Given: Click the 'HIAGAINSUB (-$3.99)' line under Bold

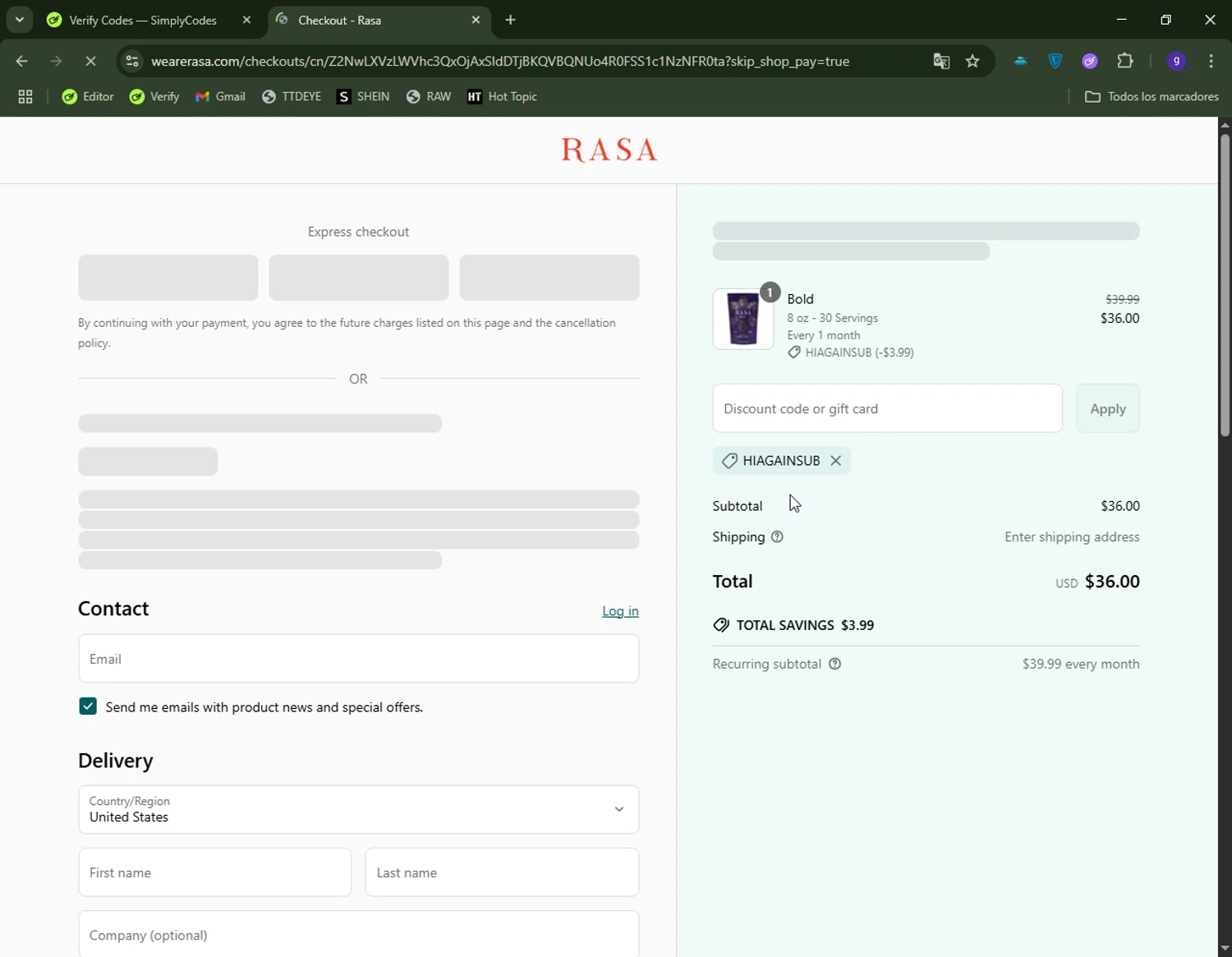Looking at the screenshot, I should (851, 352).
